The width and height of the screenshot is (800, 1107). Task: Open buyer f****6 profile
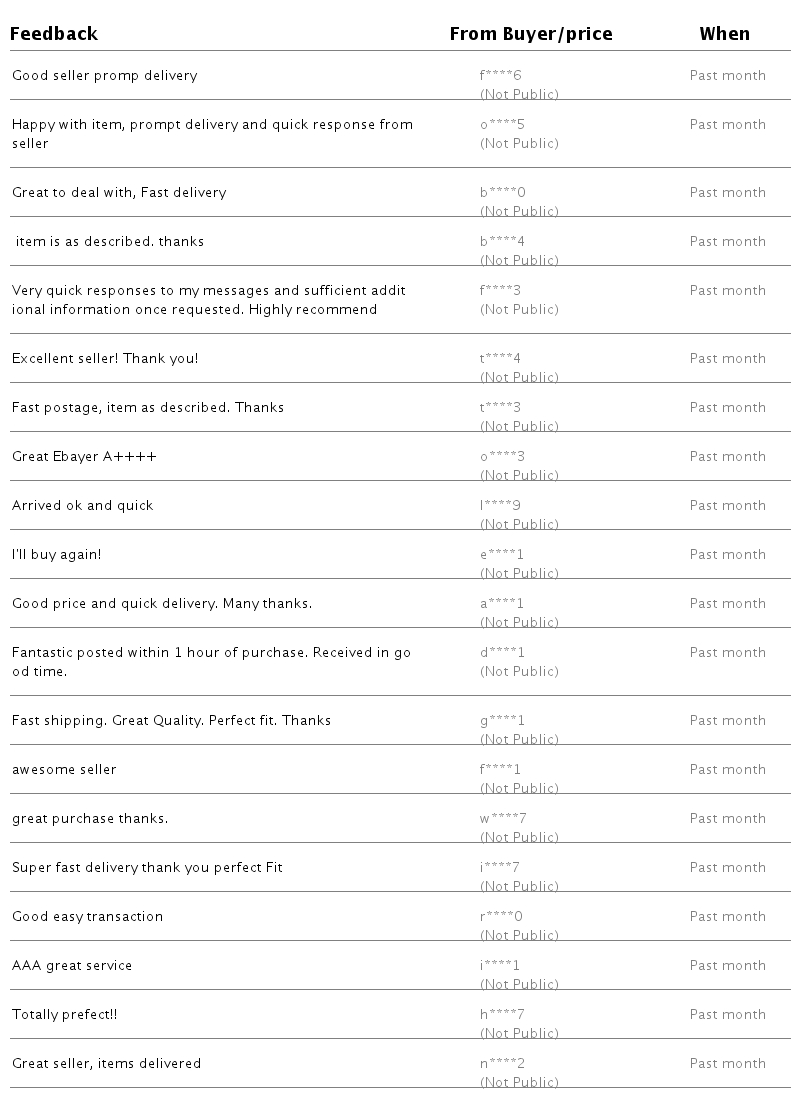(x=501, y=76)
